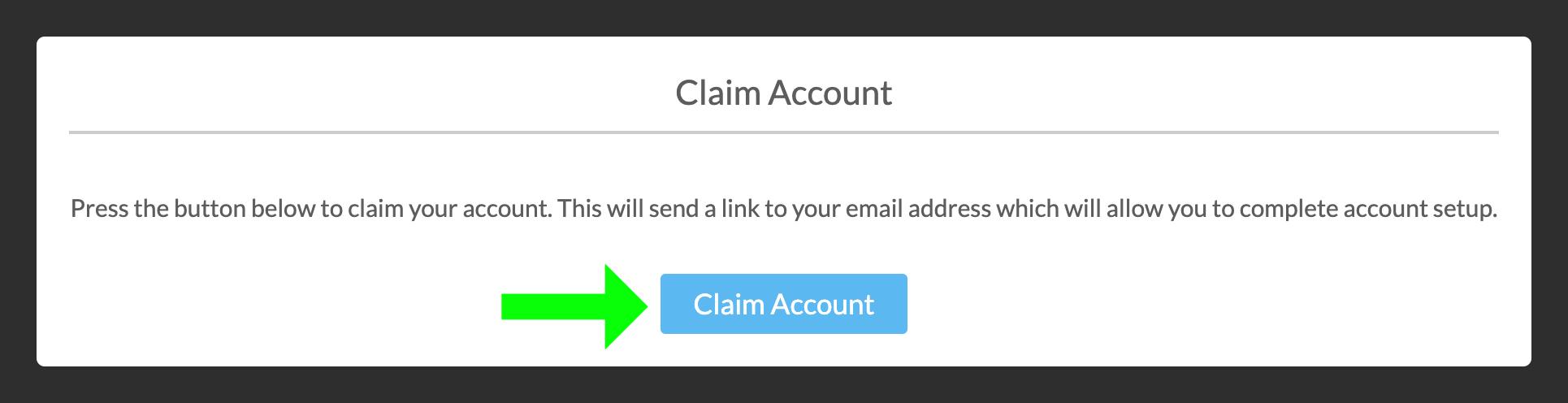
Task: Click the arrowhead tip of the green arrow
Action: [x=642, y=306]
